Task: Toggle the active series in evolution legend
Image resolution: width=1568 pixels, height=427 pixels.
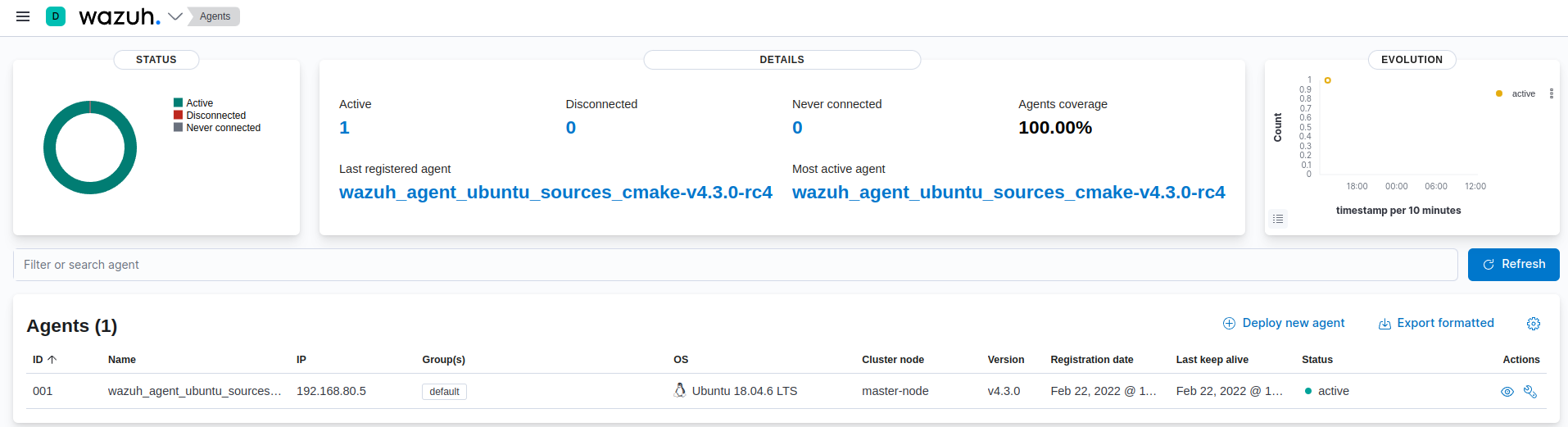Action: [x=1523, y=93]
